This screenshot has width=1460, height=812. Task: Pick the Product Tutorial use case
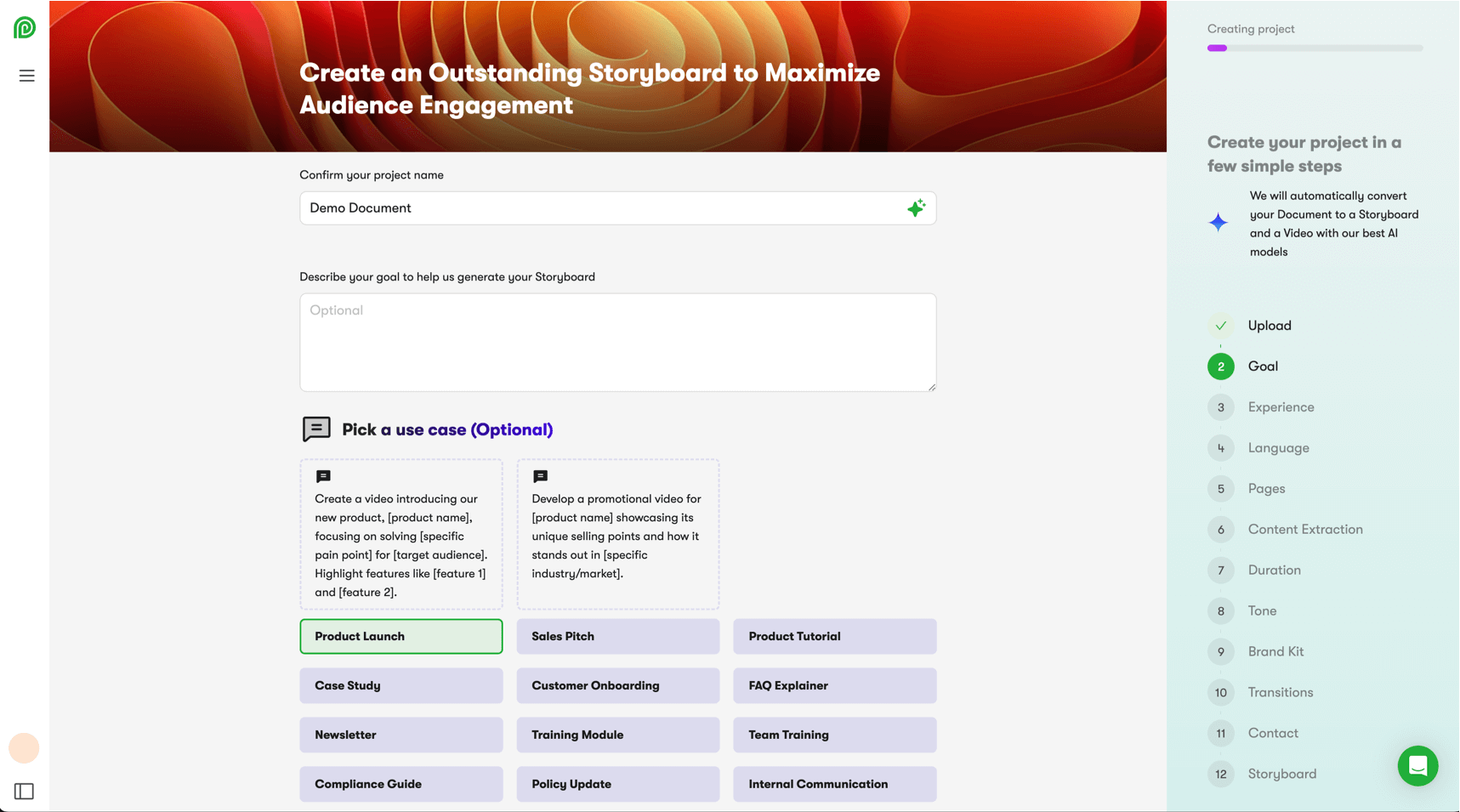[835, 637]
